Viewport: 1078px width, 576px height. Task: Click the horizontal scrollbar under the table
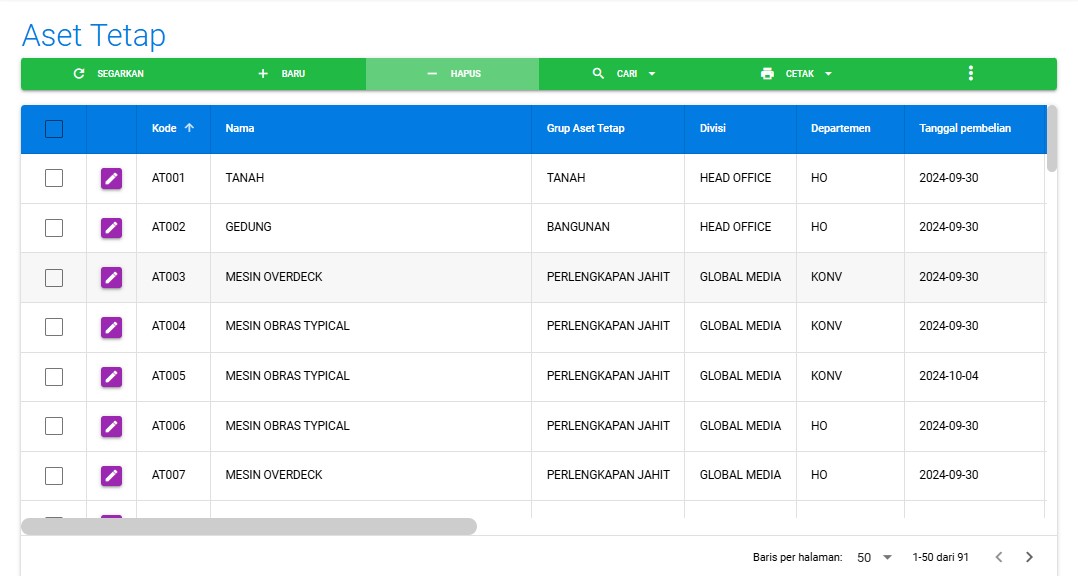tap(249, 526)
